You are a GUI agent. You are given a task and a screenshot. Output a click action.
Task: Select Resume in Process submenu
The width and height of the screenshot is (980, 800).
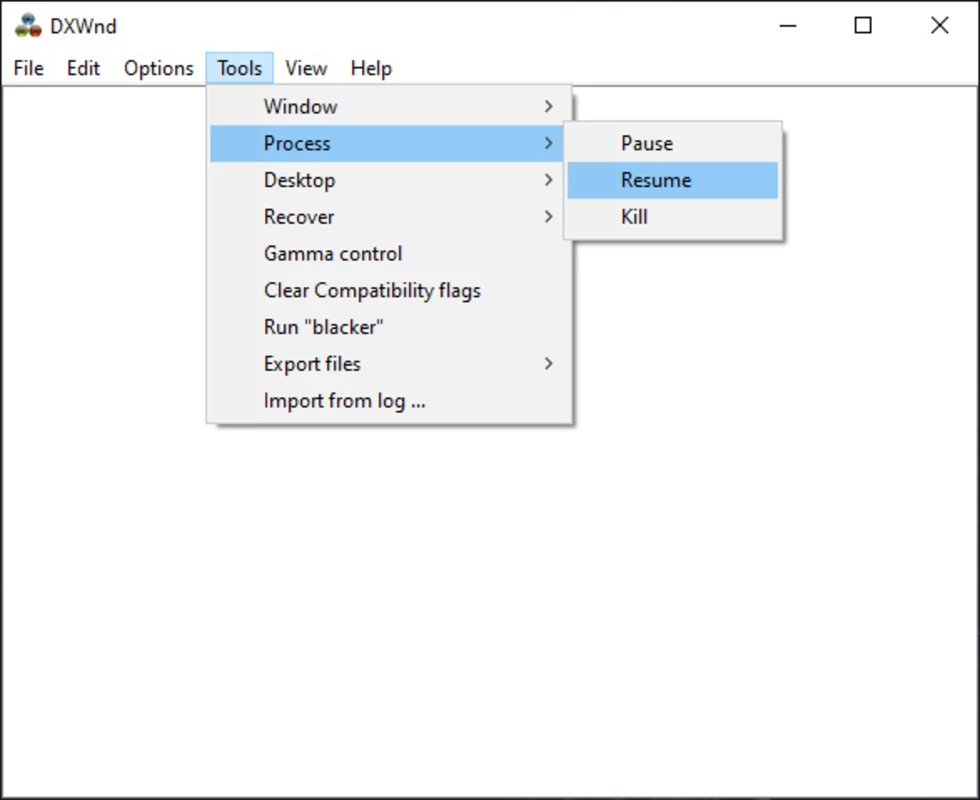coord(672,181)
